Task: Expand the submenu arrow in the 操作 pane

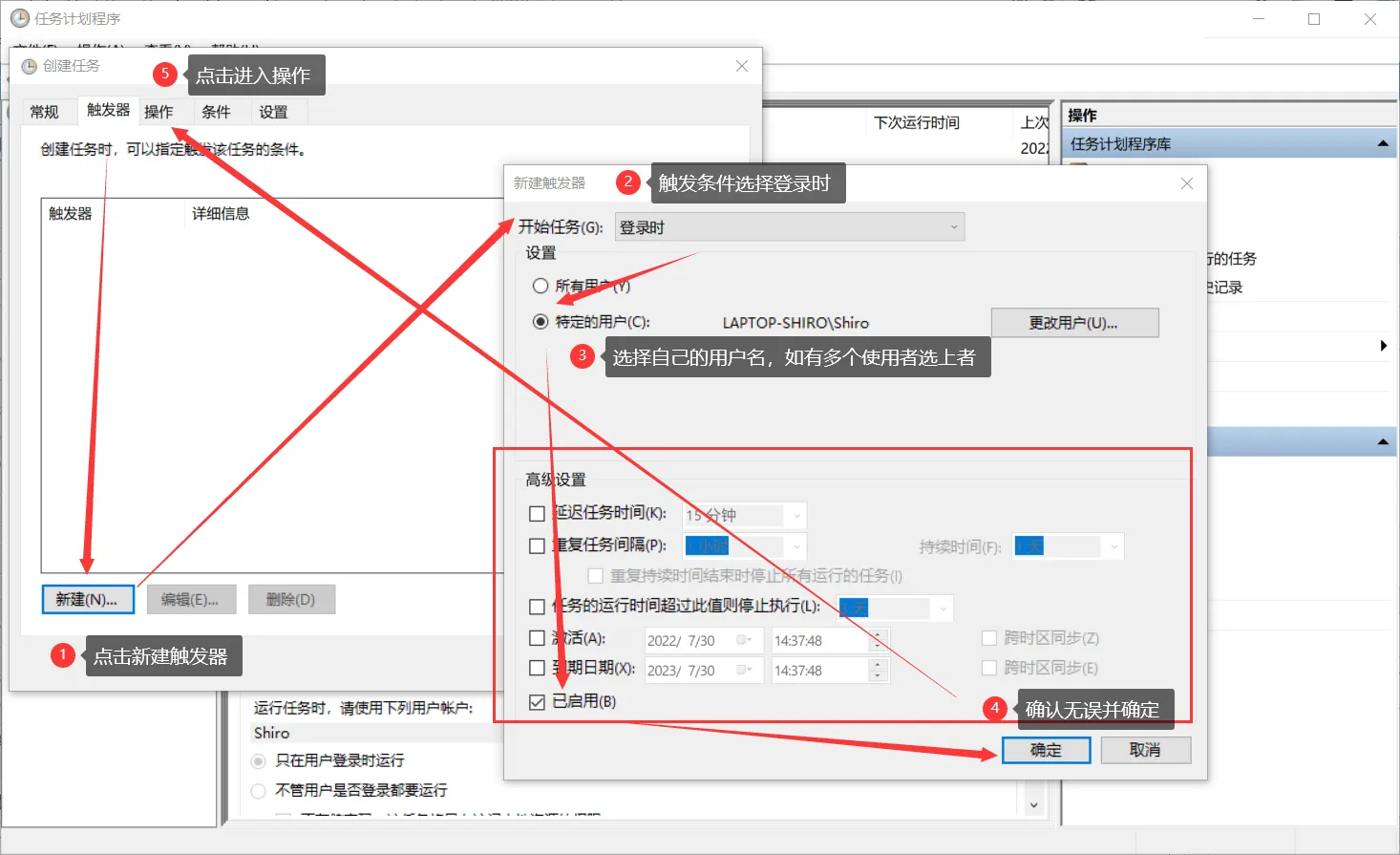Action: [1384, 346]
